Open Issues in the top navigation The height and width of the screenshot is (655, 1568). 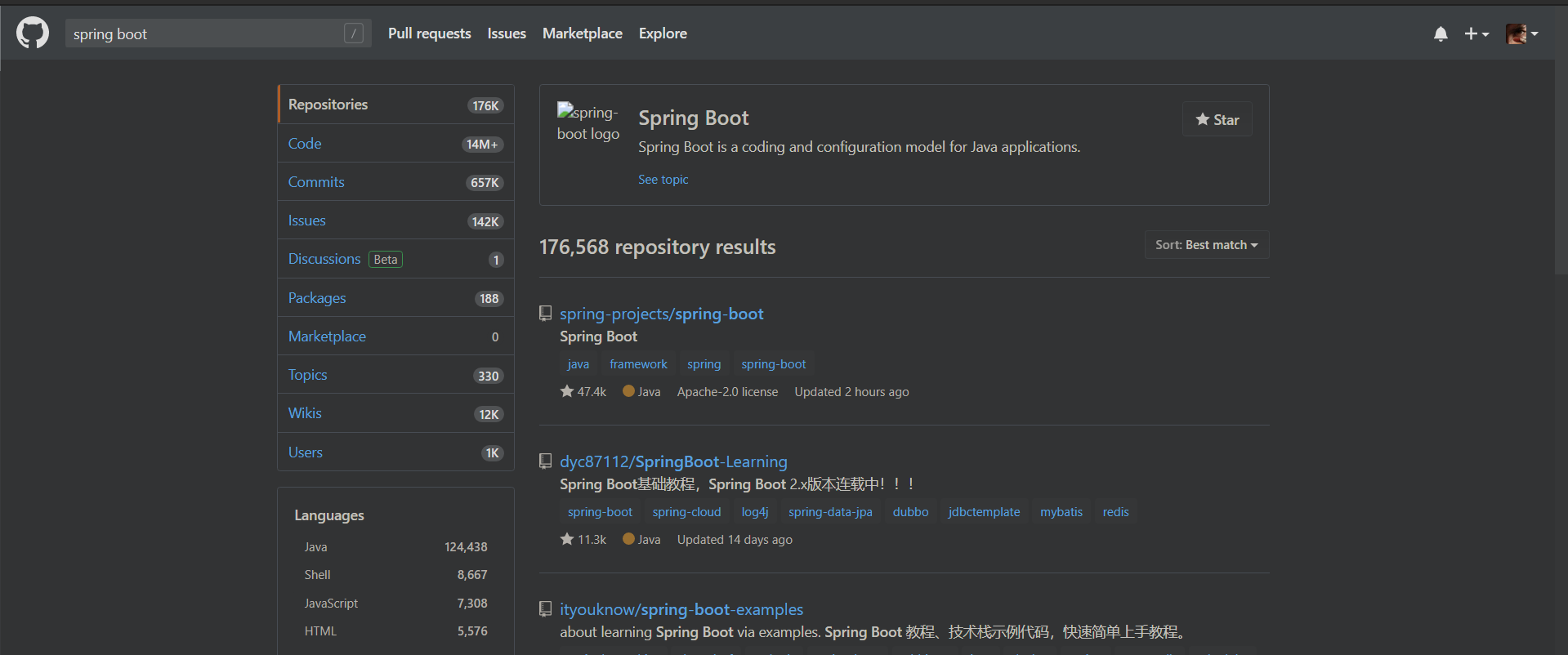point(507,33)
